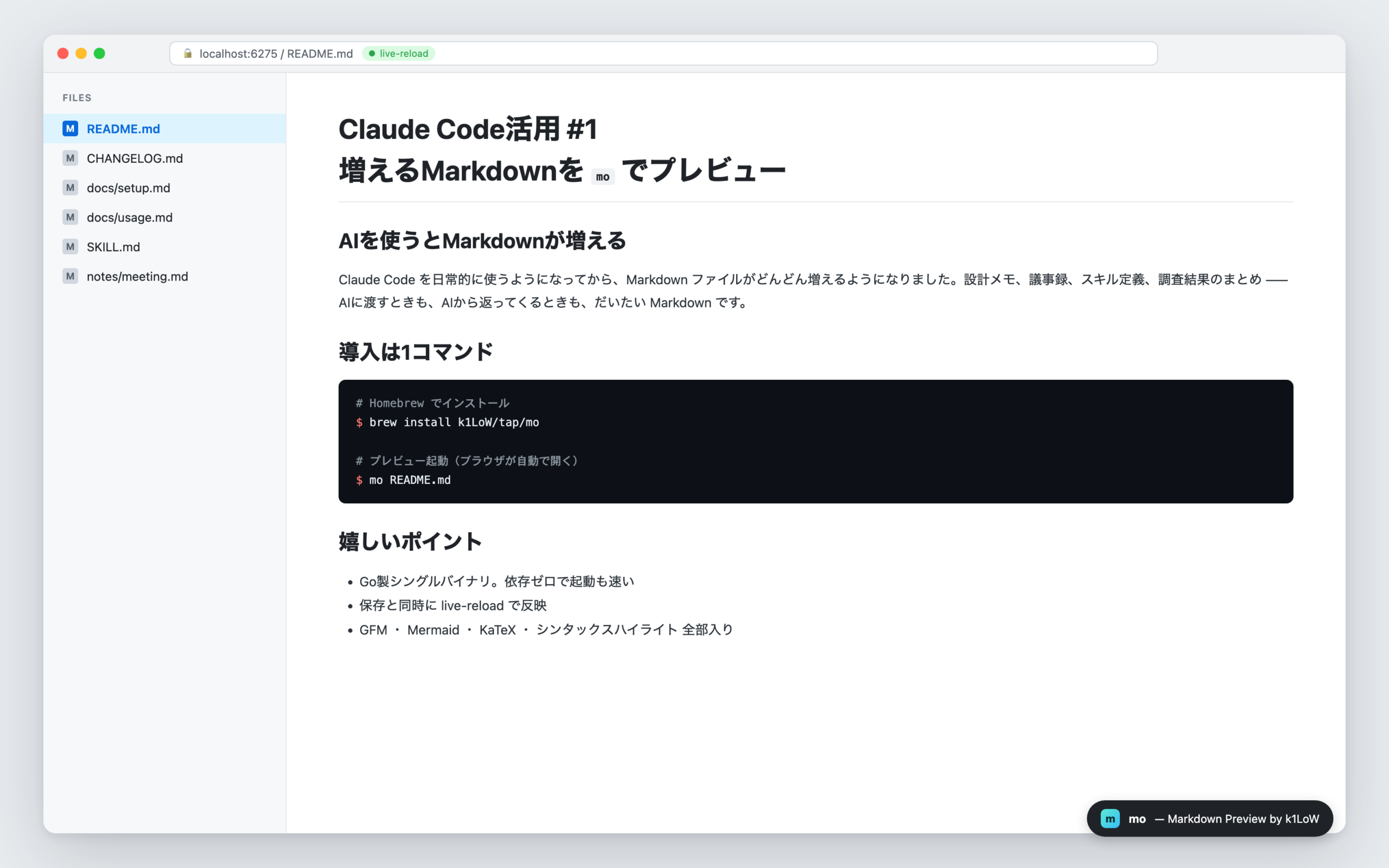
Task: Click the paragraph starting Claude Code を日常的に
Action: coord(813,291)
